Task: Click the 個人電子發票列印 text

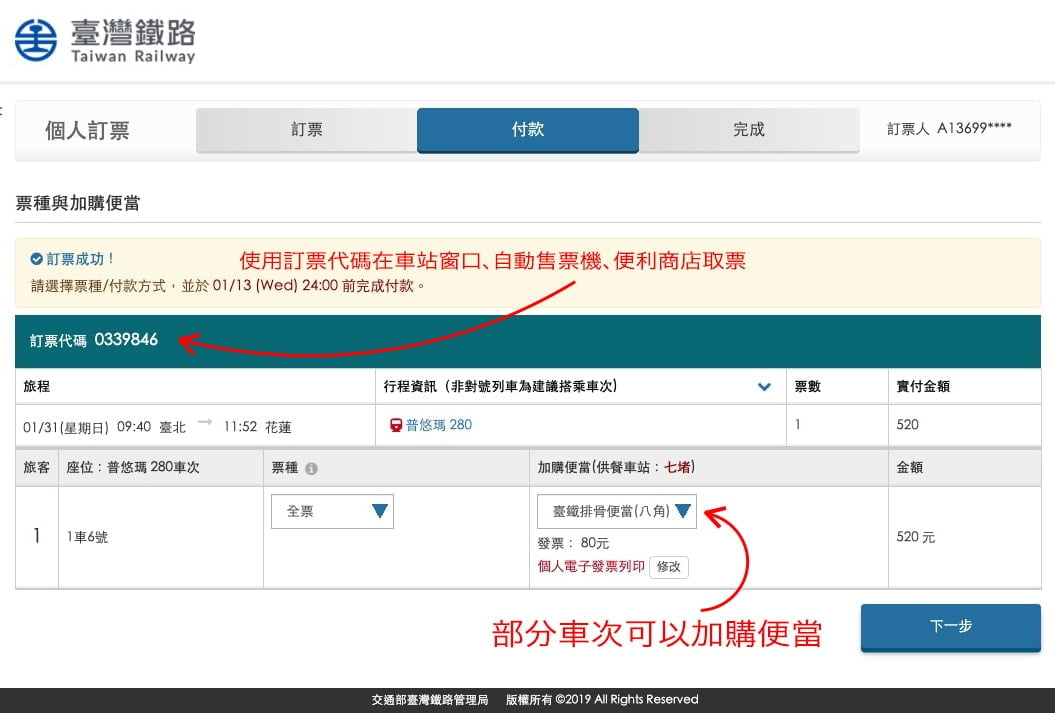Action: click(x=591, y=567)
